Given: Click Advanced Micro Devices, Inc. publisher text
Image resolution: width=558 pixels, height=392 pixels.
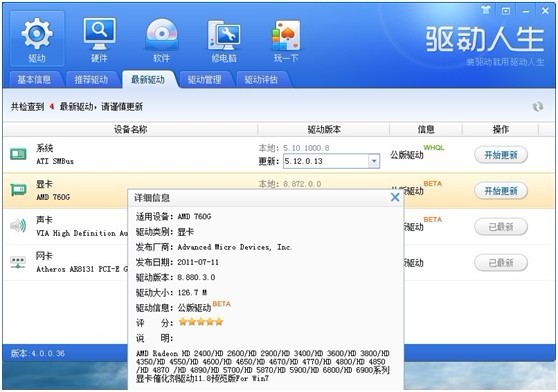Looking at the screenshot, I should pyautogui.click(x=235, y=247).
